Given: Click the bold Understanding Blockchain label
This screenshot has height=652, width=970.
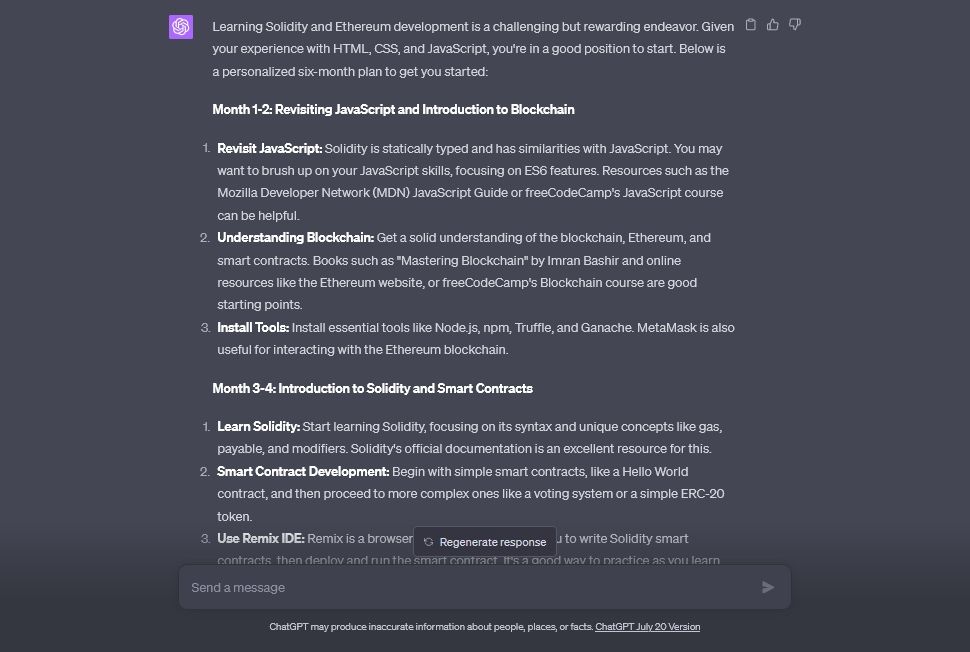Looking at the screenshot, I should pos(295,238).
